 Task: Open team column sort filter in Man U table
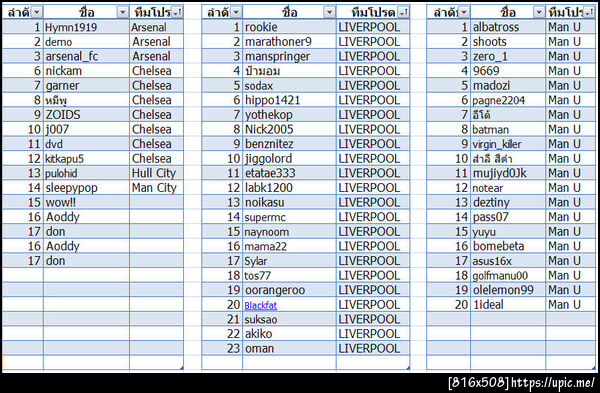click(589, 13)
